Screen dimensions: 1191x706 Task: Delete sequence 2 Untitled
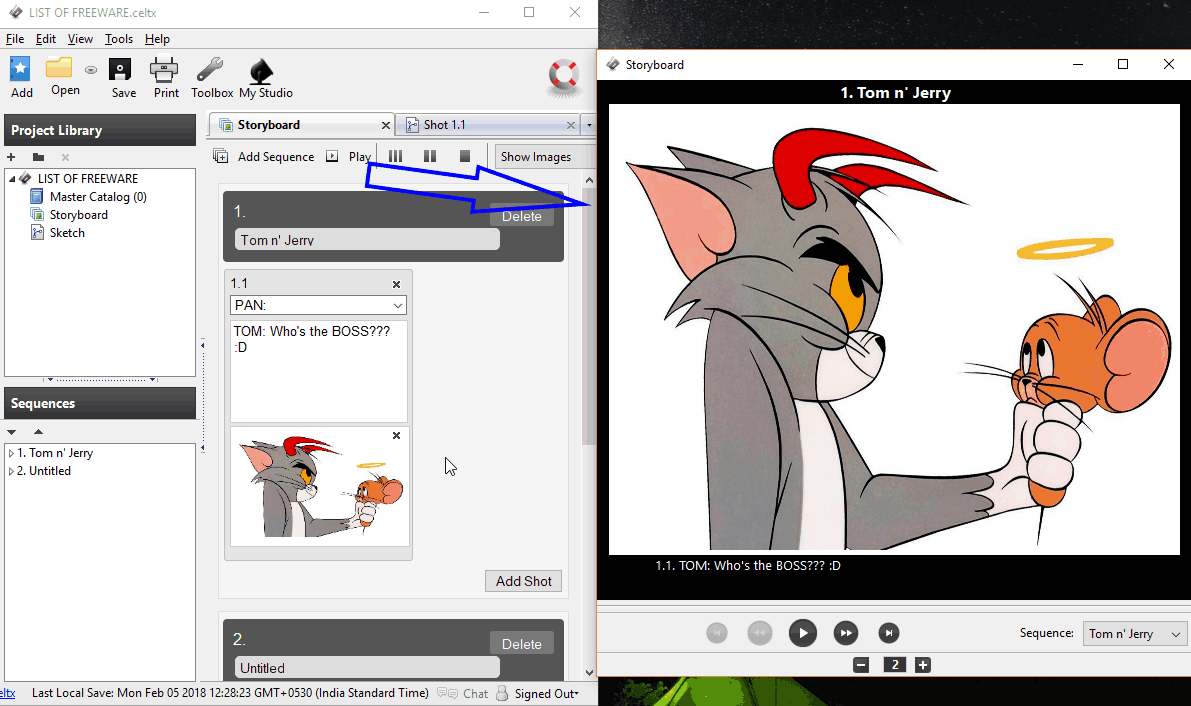coord(522,644)
